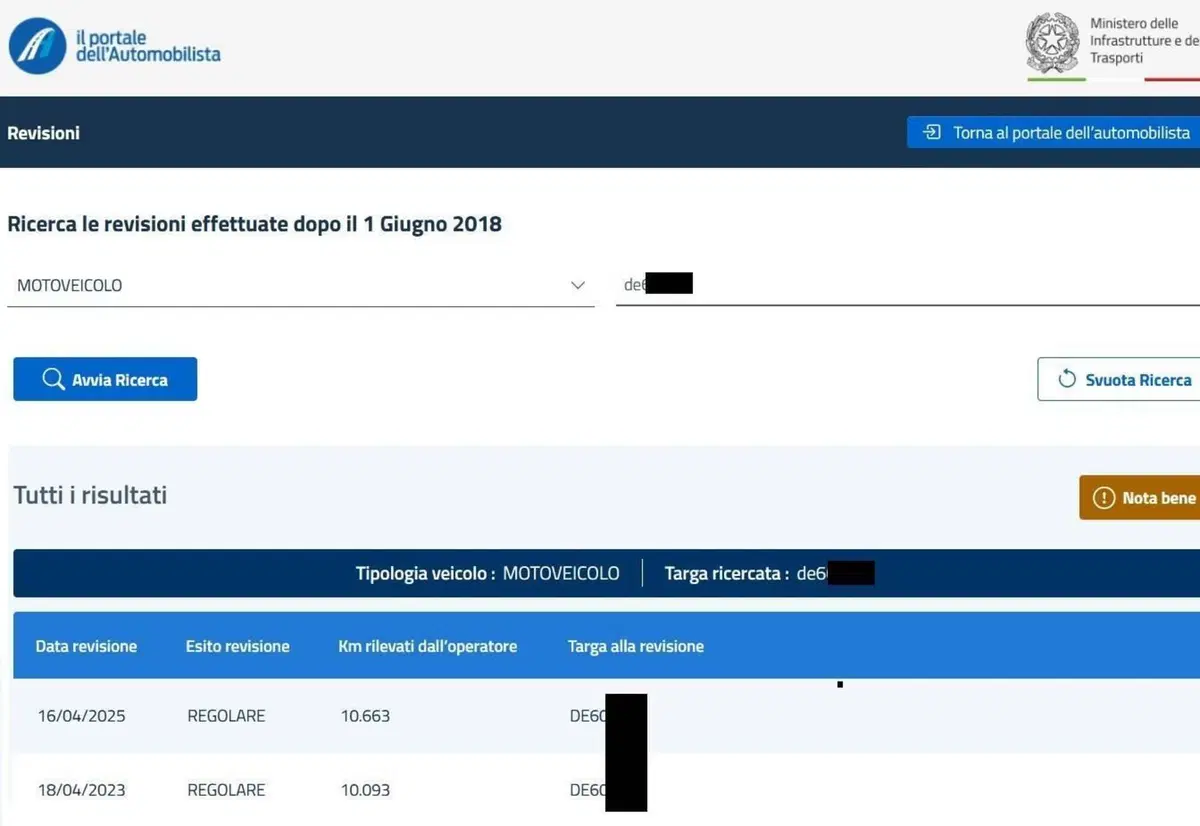
Task: Click the Km rilevati dall'operatore column header
Action: coord(428,646)
